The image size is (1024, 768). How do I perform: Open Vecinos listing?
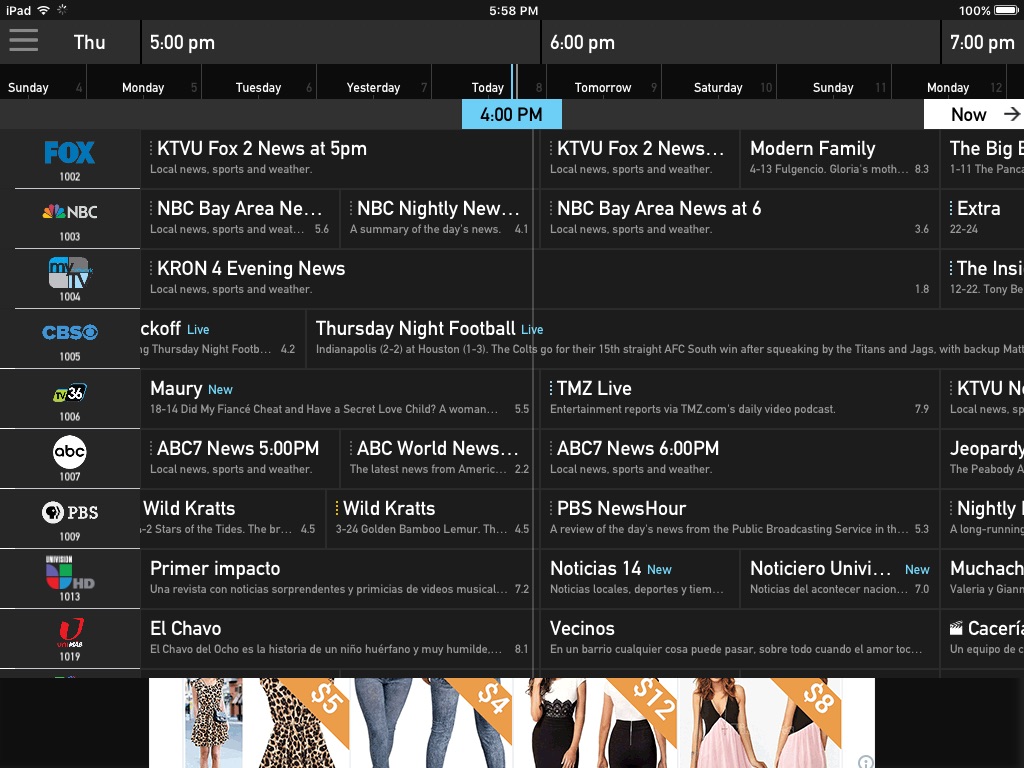740,640
